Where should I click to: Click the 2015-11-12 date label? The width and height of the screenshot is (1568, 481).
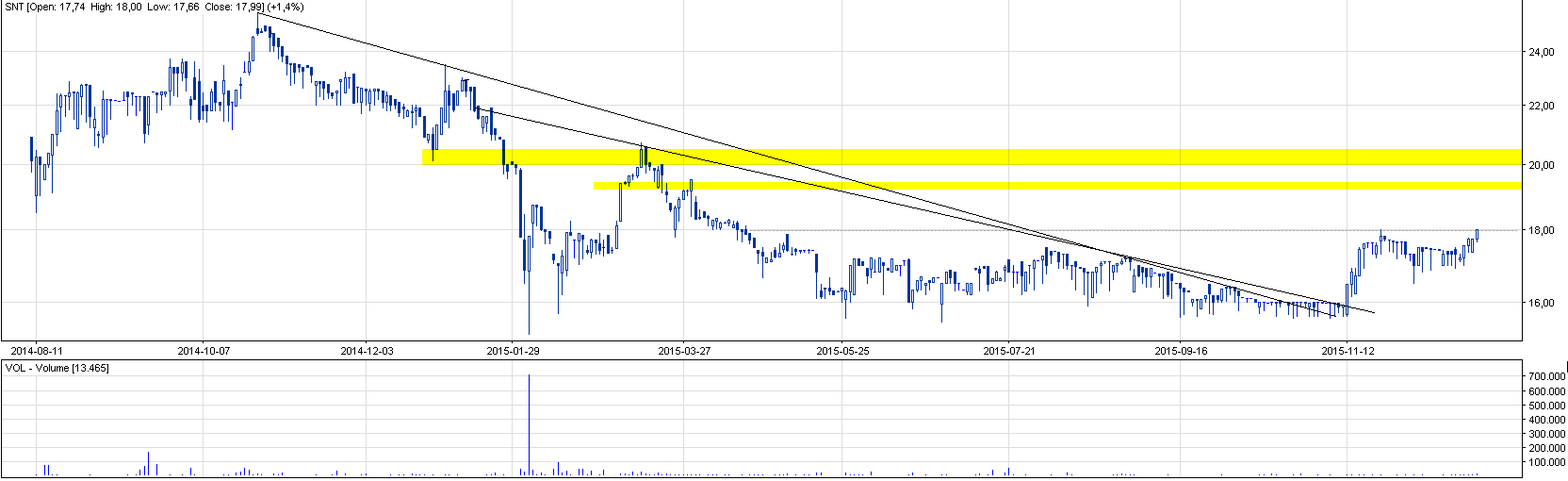coord(1347,350)
